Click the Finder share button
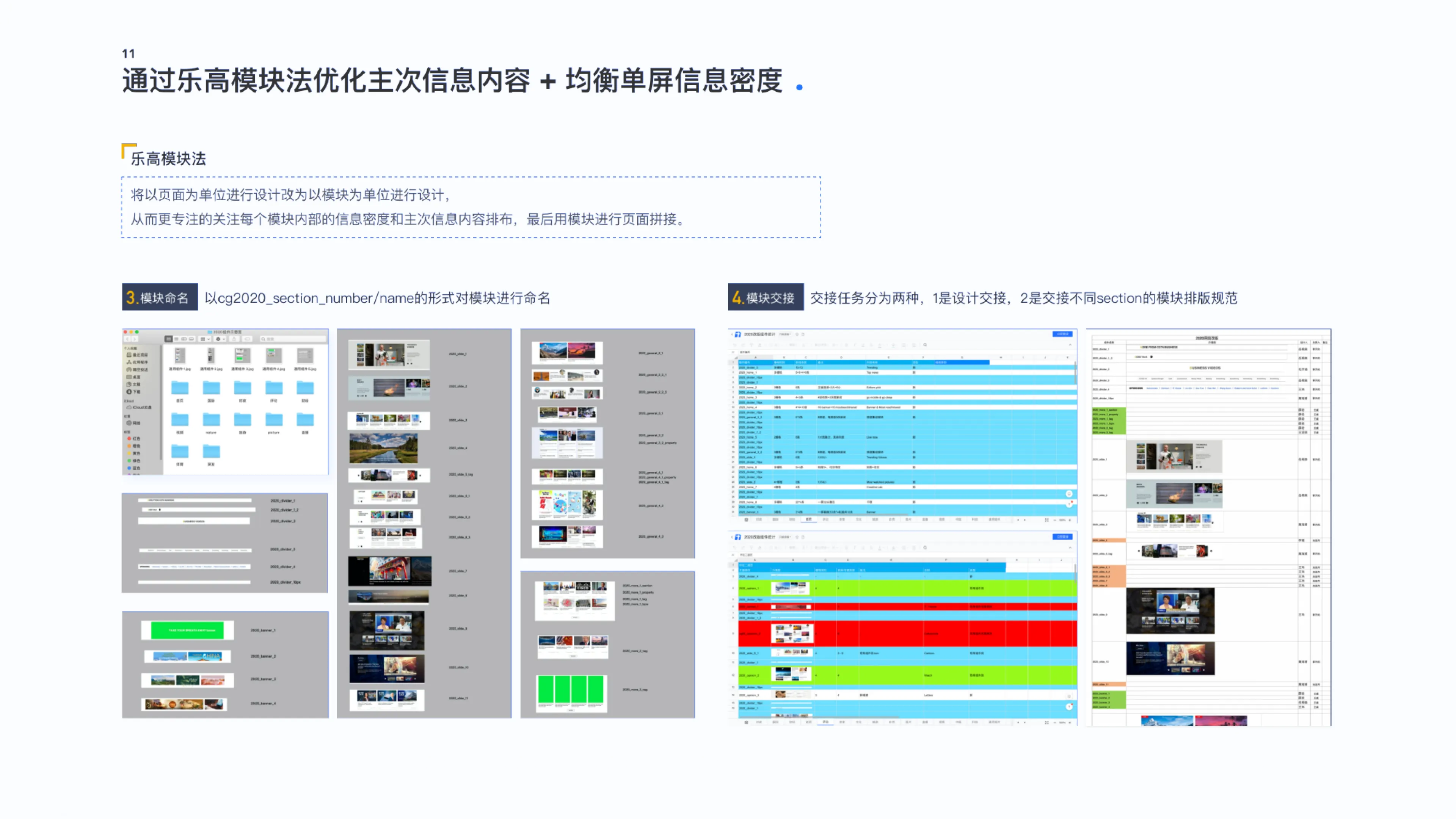1456x819 pixels. tap(234, 339)
